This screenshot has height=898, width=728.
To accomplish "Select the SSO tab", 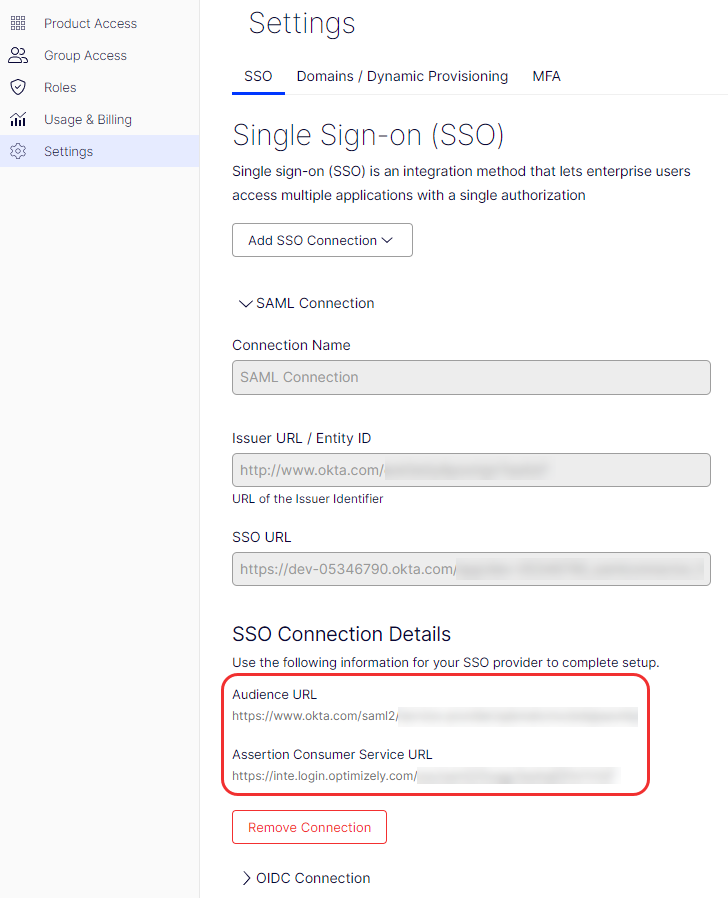I will coord(258,76).
